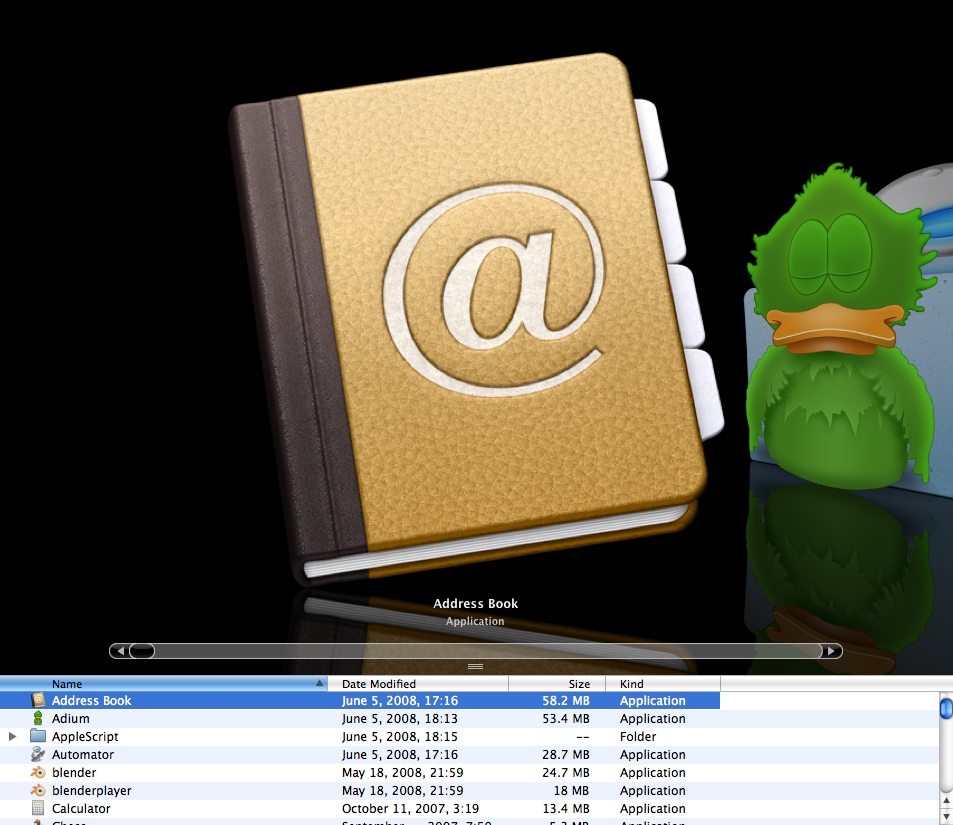
Task: Click the Cover Flow horizontal scroll thumb
Action: (x=142, y=651)
